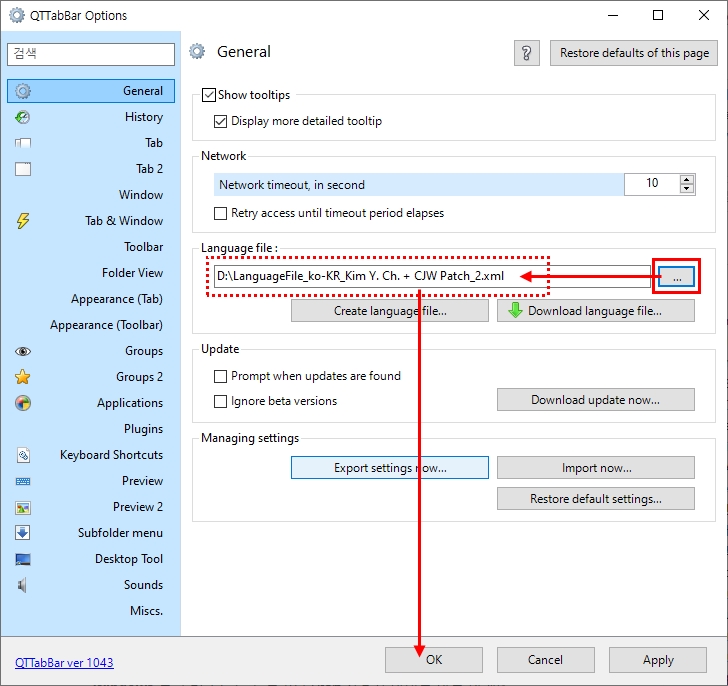Select Appearance (Tab) category
Viewport: 728px width, 686px height.
click(91, 299)
